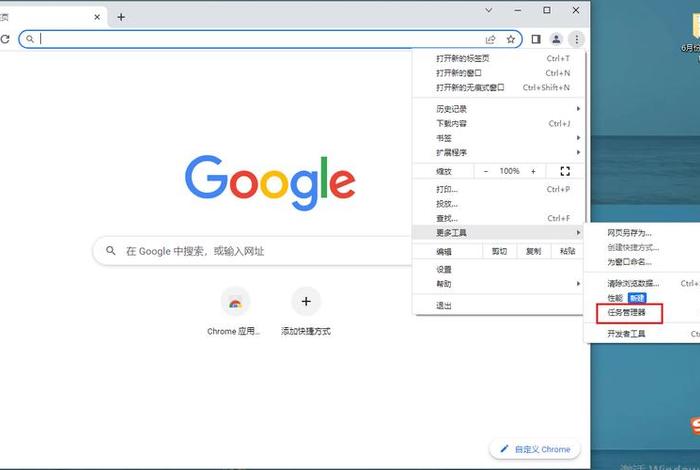Viewport: 700px width, 470px height.
Task: Expand the 帮助 submenu
Action: (x=498, y=284)
